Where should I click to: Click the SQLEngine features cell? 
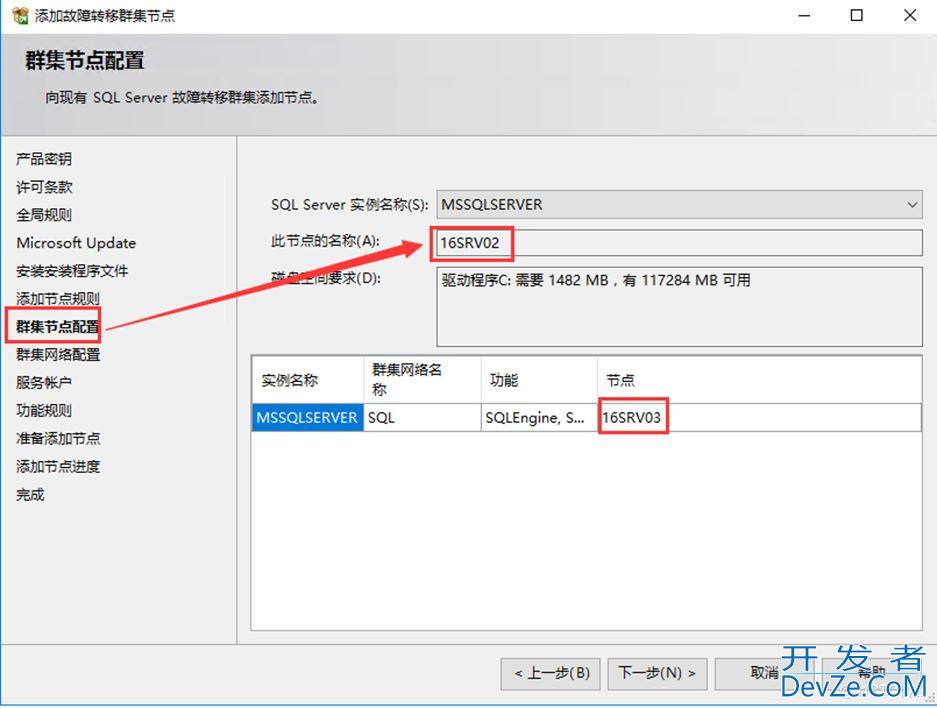539,418
